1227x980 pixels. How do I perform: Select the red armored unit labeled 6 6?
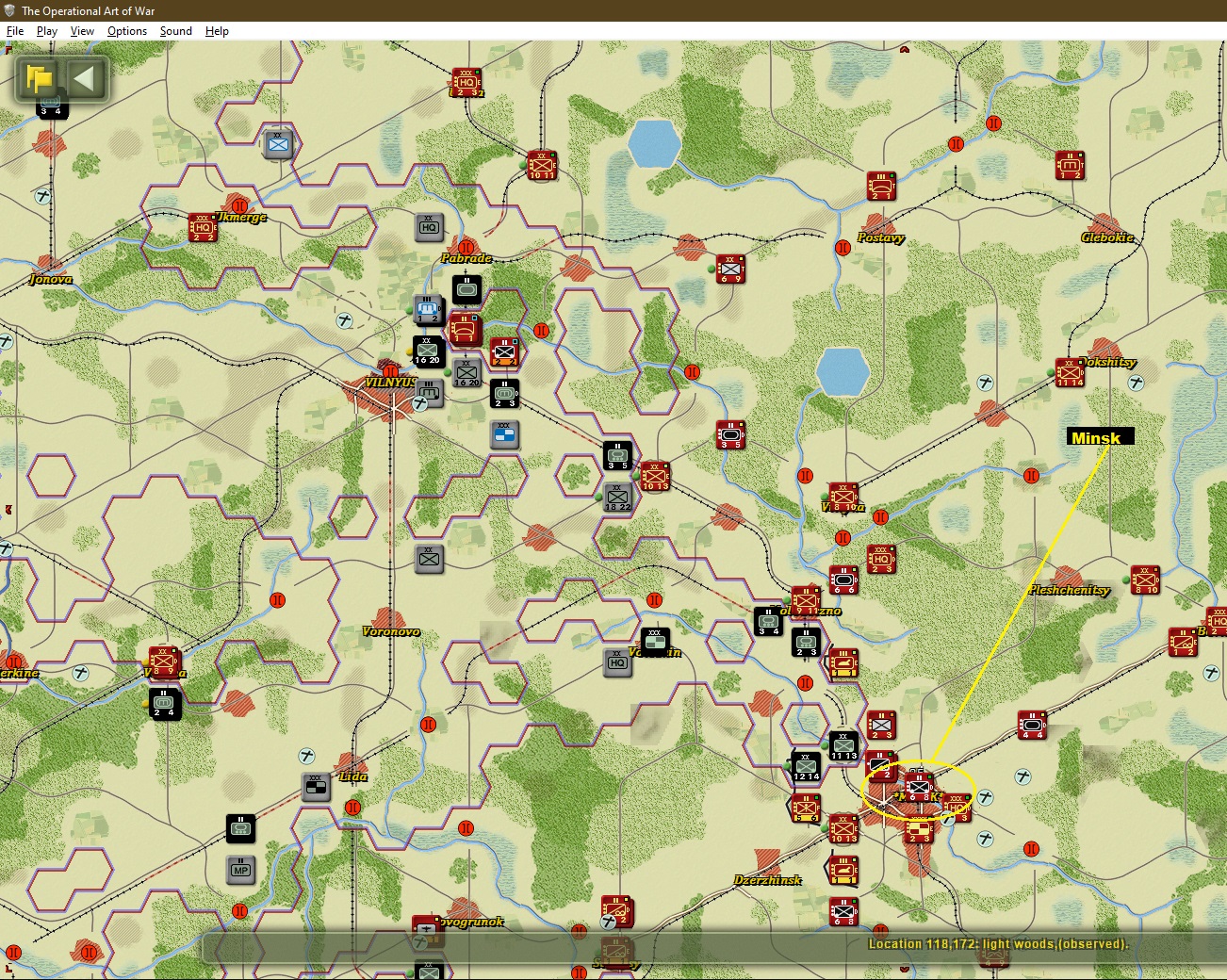pyautogui.click(x=843, y=580)
